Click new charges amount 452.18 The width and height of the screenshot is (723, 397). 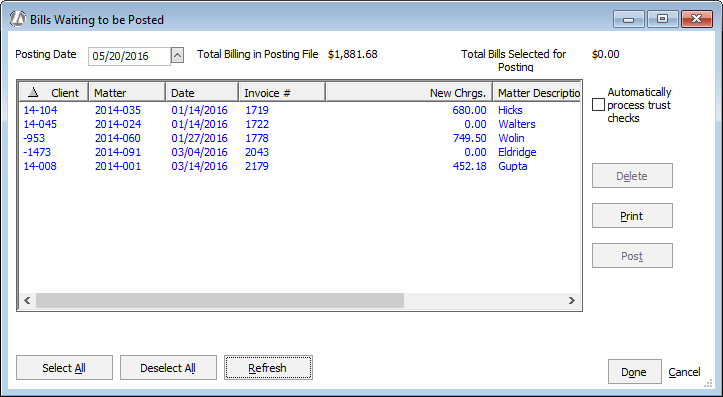(x=469, y=166)
